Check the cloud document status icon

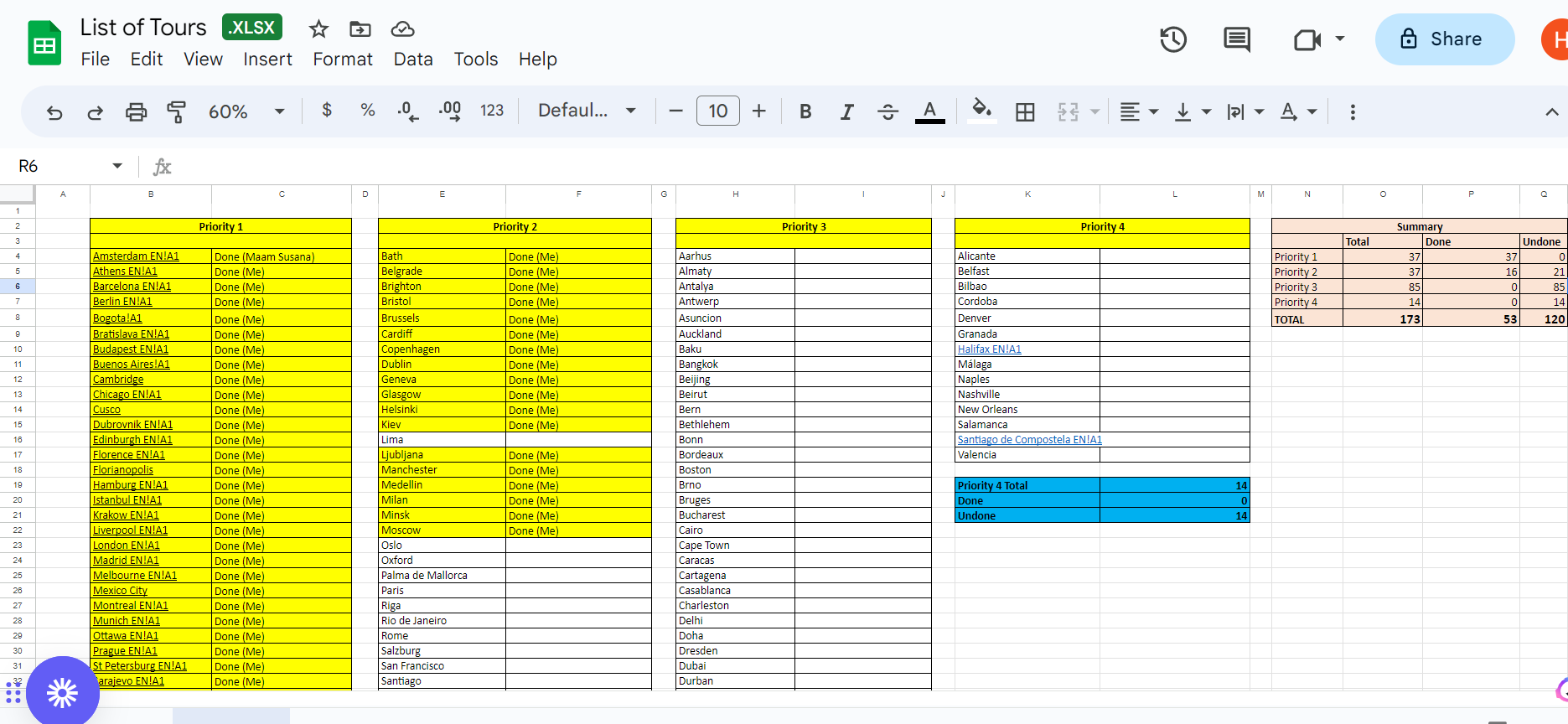[x=403, y=29]
